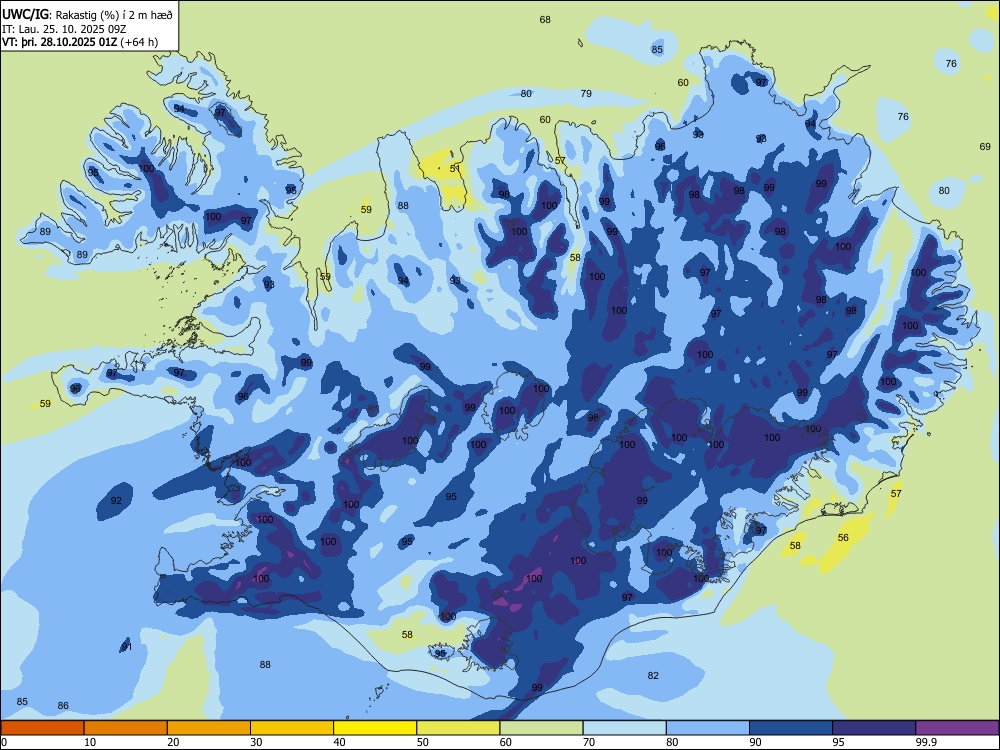Screen dimensions: 1000x750
Task: Click the legend tick label 90
Action: click(755, 742)
